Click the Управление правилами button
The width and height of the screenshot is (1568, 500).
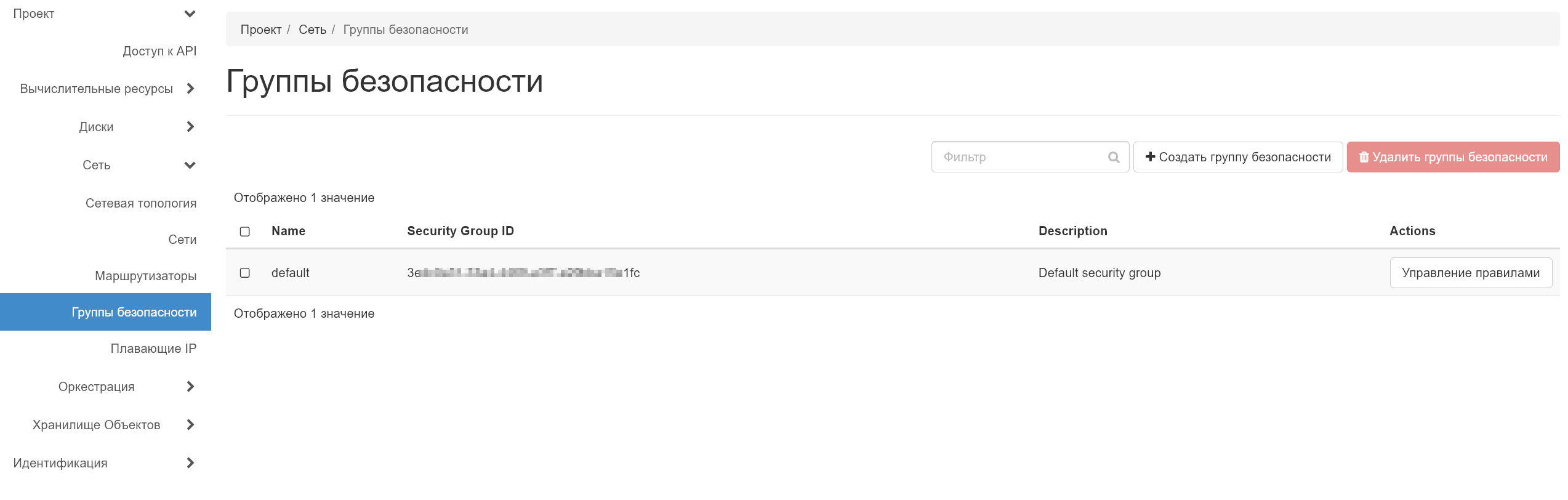click(1471, 272)
